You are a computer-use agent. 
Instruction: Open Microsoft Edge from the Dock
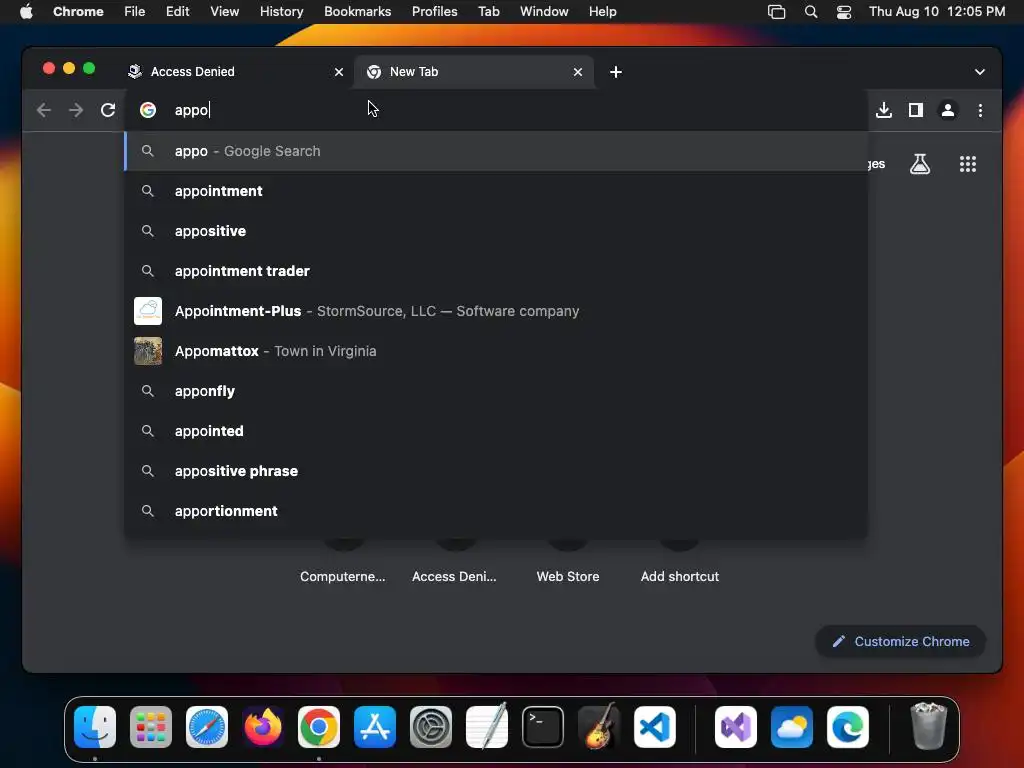(x=848, y=727)
